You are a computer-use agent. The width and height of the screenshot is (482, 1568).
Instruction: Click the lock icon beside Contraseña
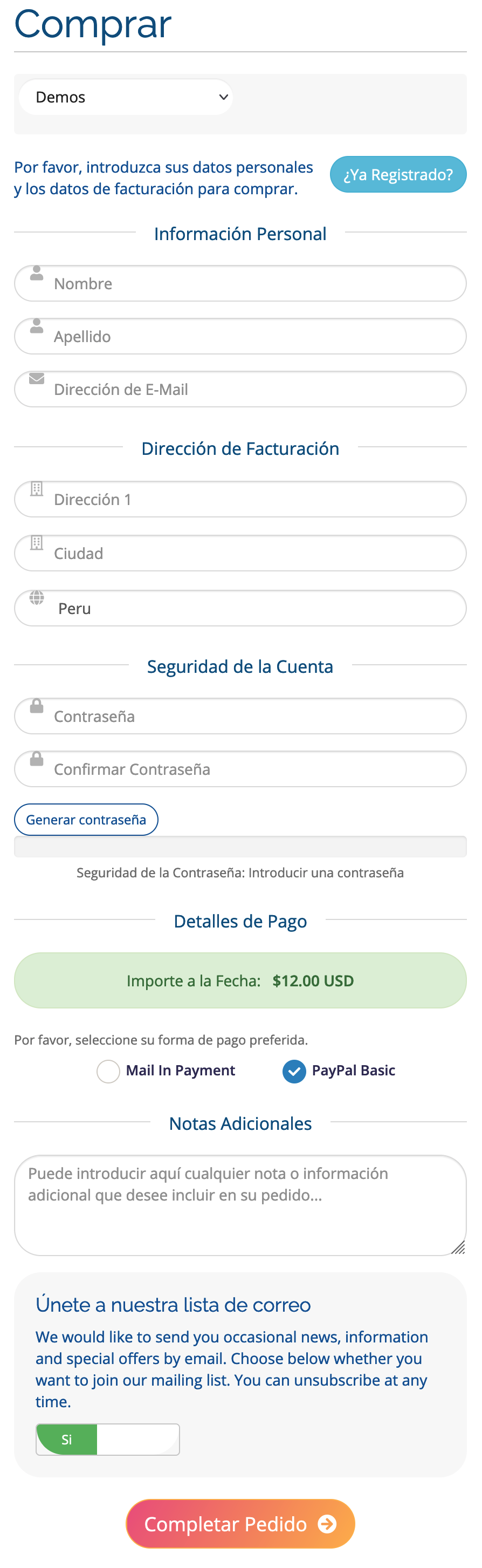pyautogui.click(x=37, y=705)
